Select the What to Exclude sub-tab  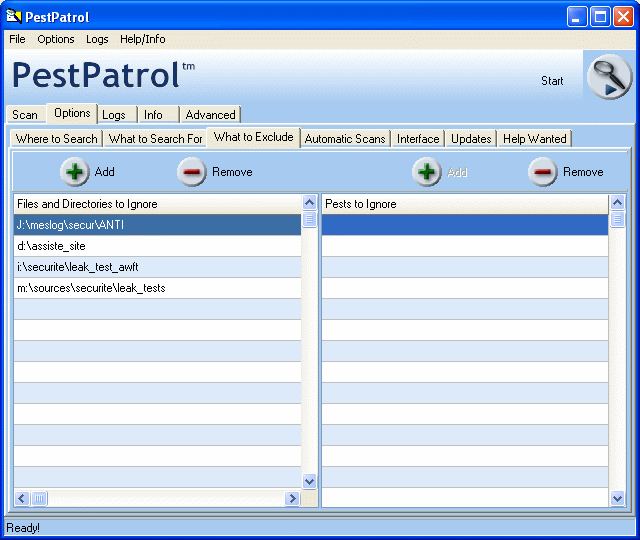253,137
